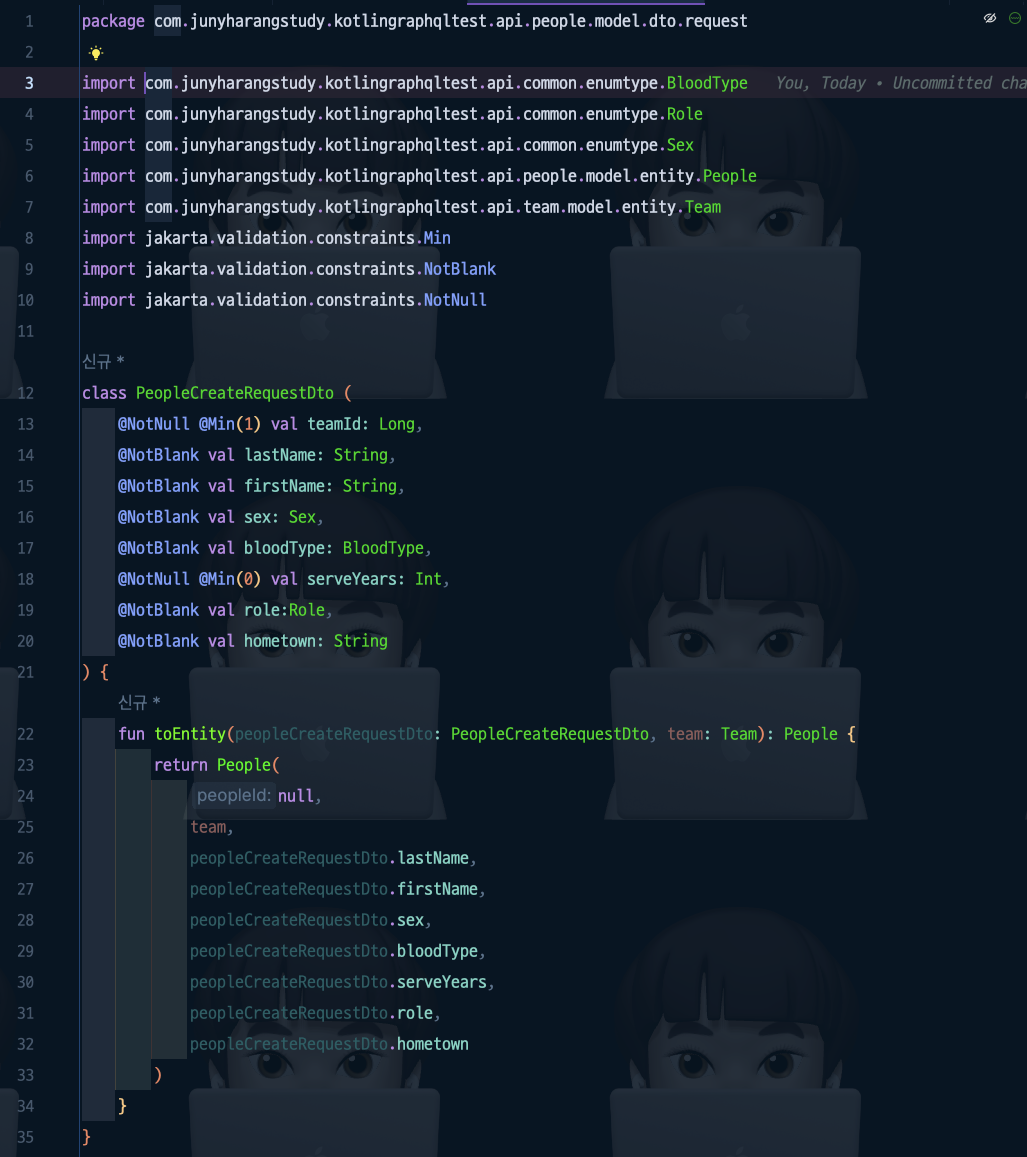
Task: Click '.bloodType' on line 29
Action: point(433,951)
